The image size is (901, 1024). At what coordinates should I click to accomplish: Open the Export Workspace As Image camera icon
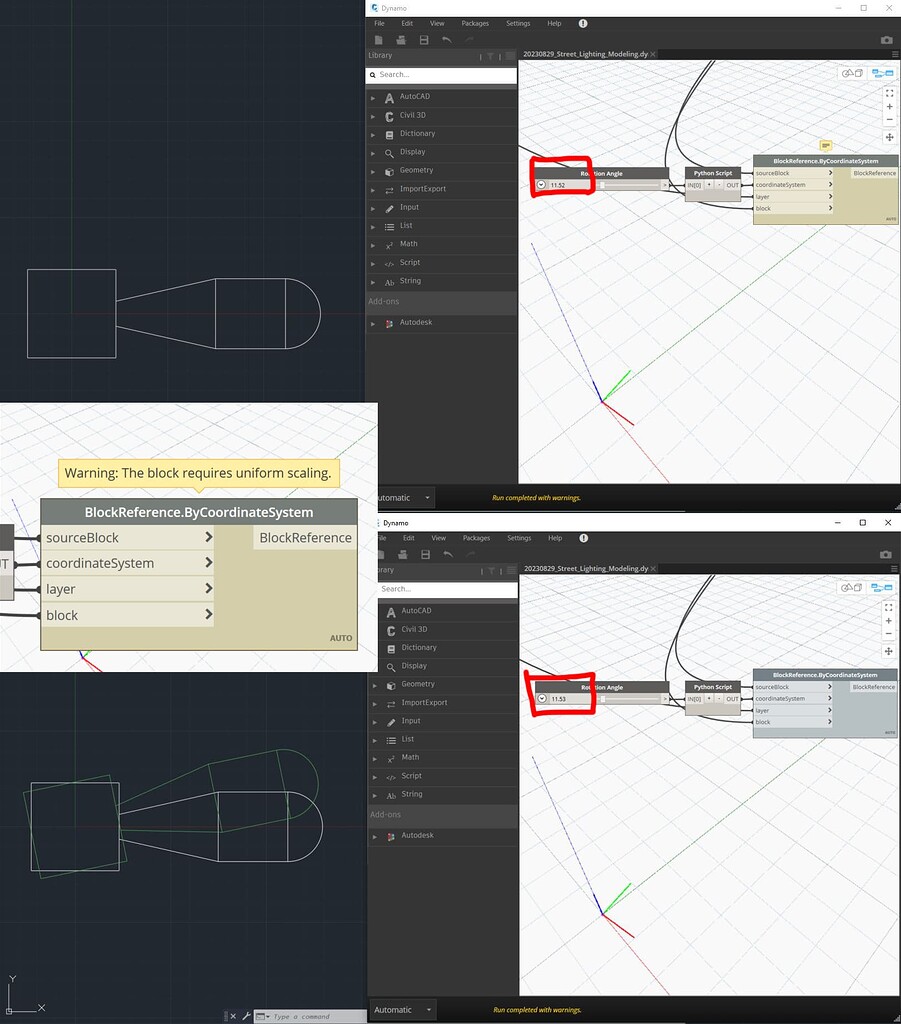point(886,40)
